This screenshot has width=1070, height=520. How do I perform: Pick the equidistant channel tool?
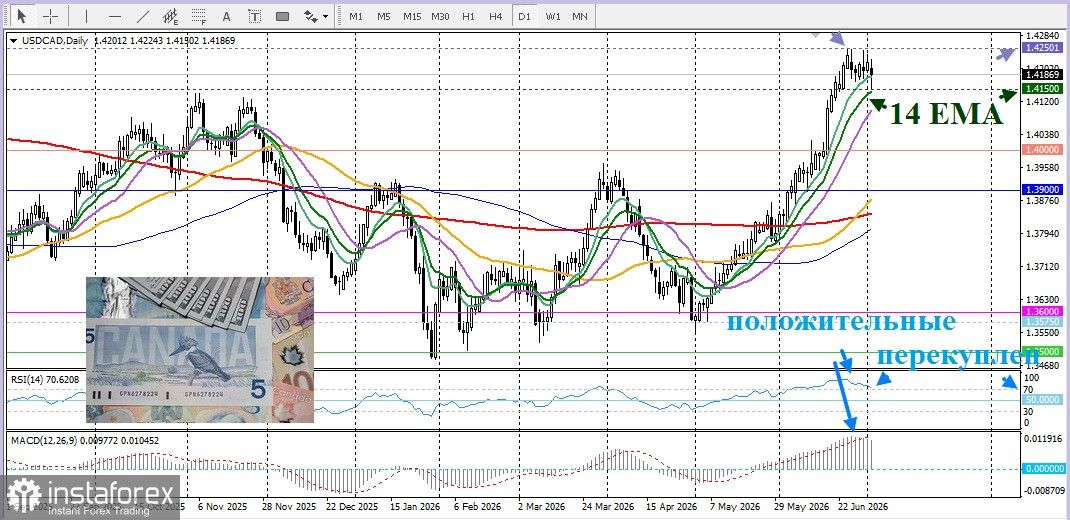click(x=171, y=16)
